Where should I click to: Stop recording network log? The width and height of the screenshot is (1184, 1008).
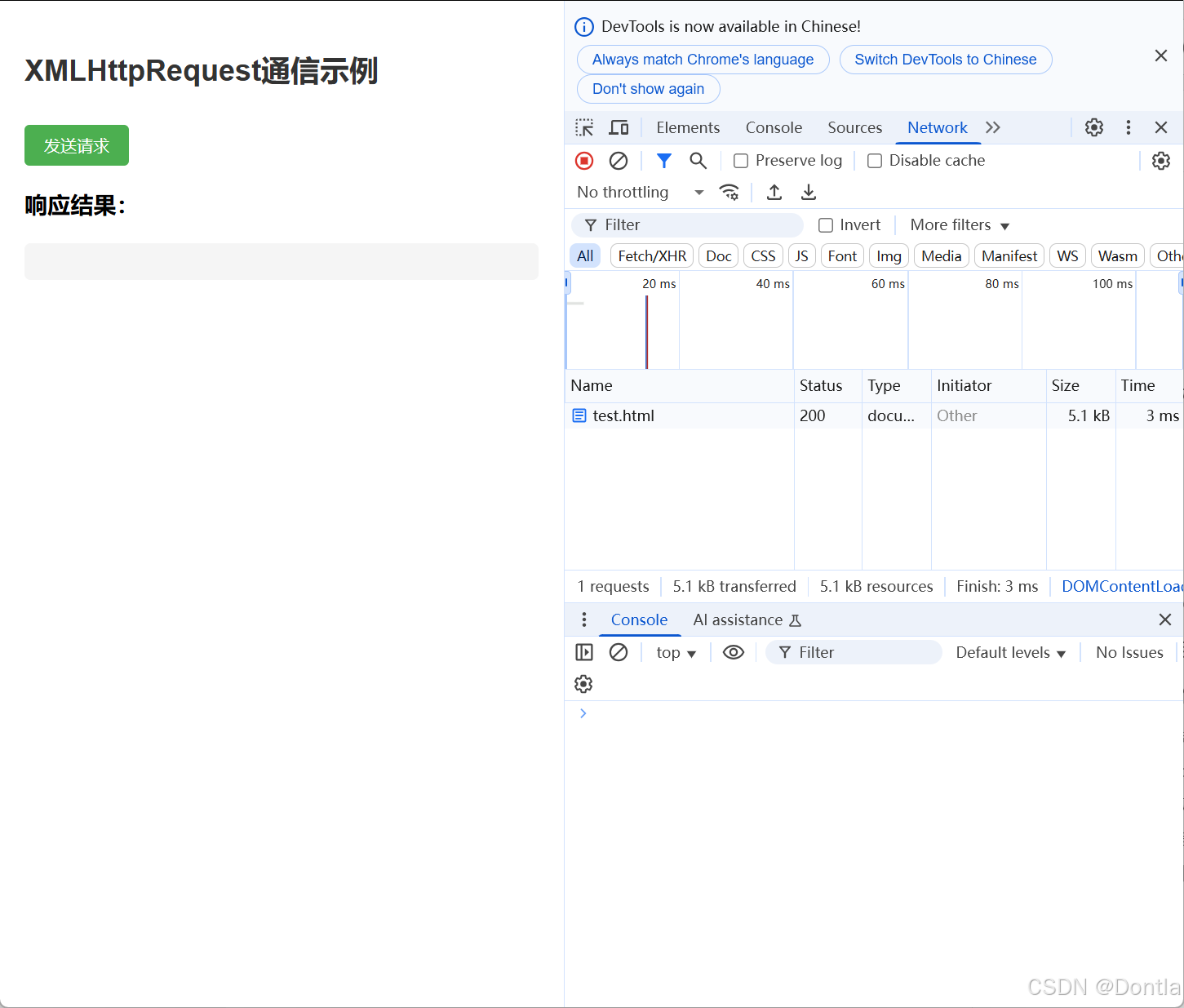coord(584,161)
